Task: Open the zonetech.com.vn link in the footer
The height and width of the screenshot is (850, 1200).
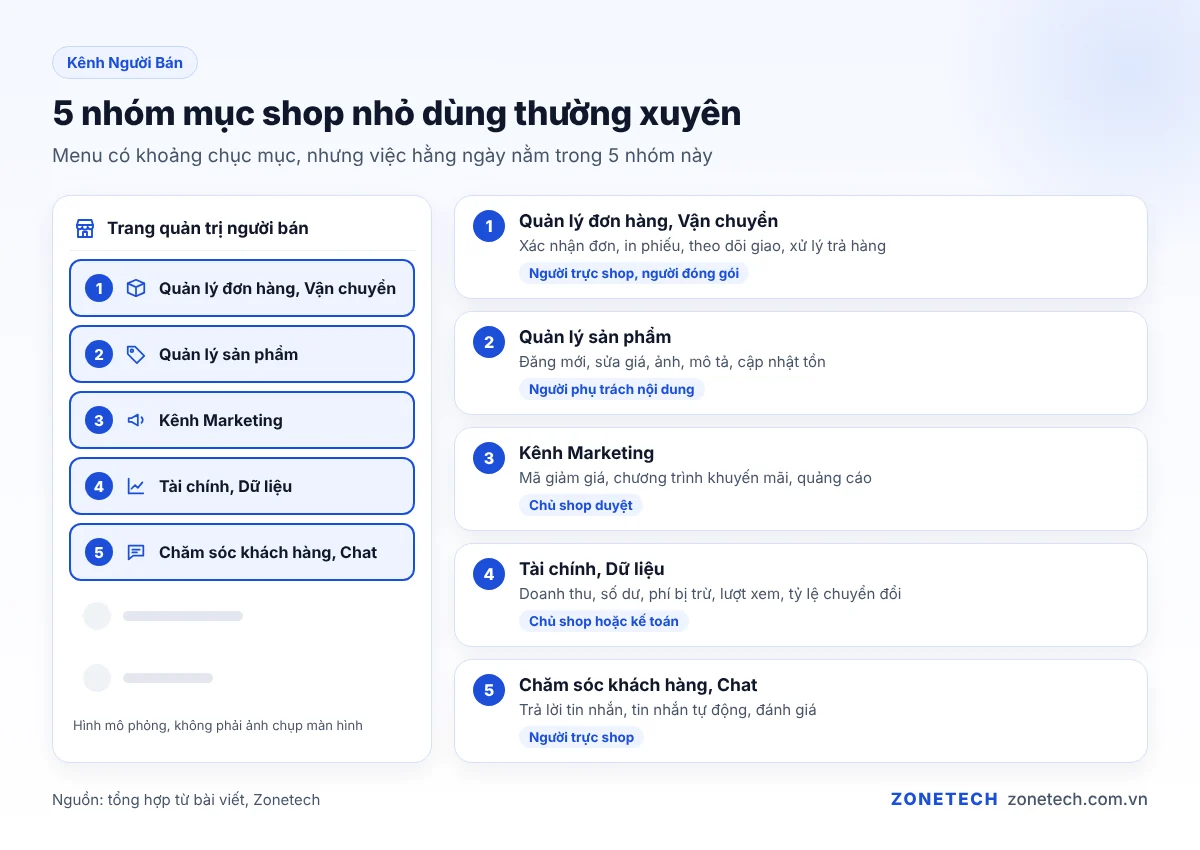Action: (1078, 799)
